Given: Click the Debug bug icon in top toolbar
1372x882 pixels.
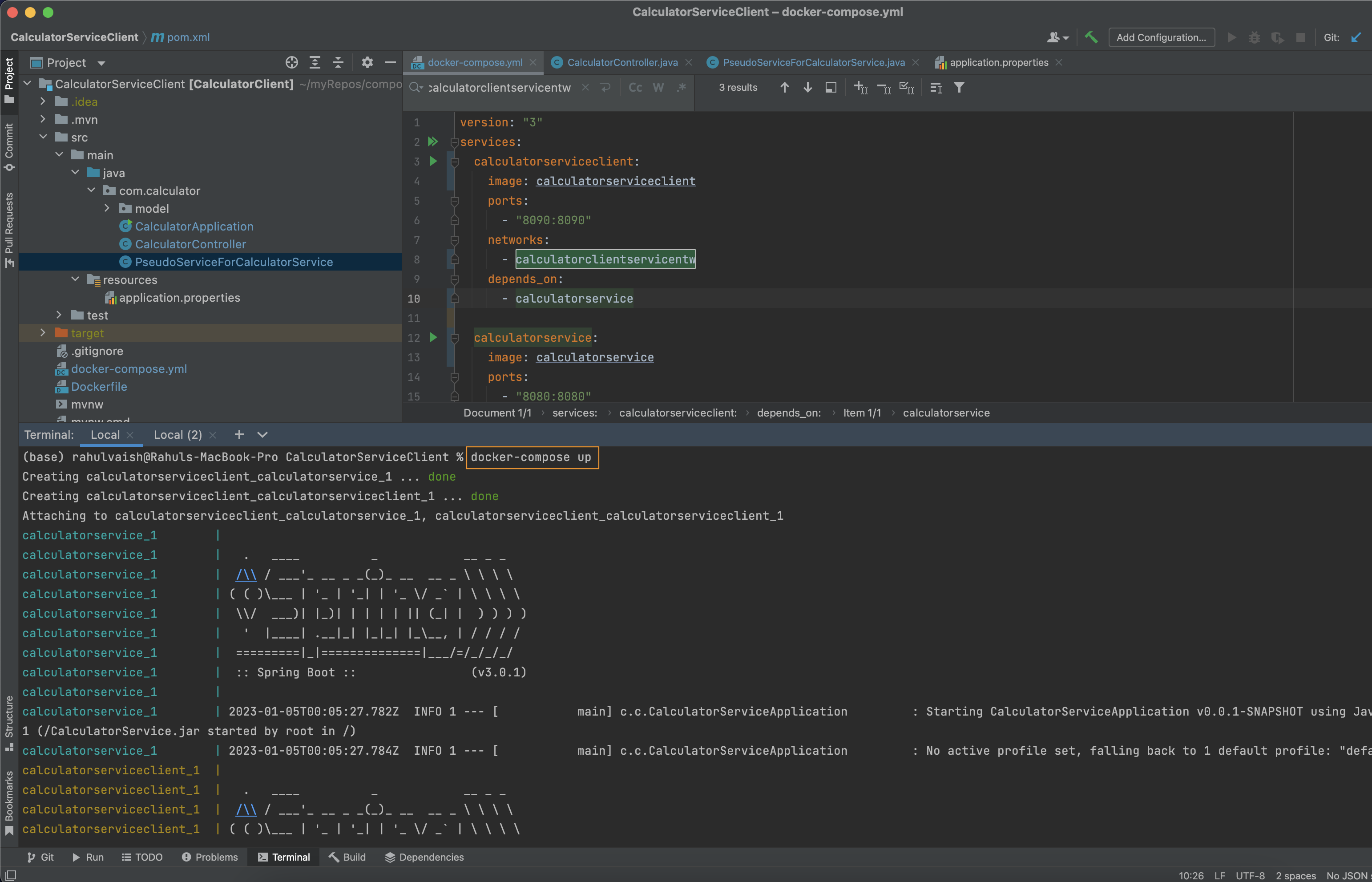Looking at the screenshot, I should click(x=1254, y=37).
